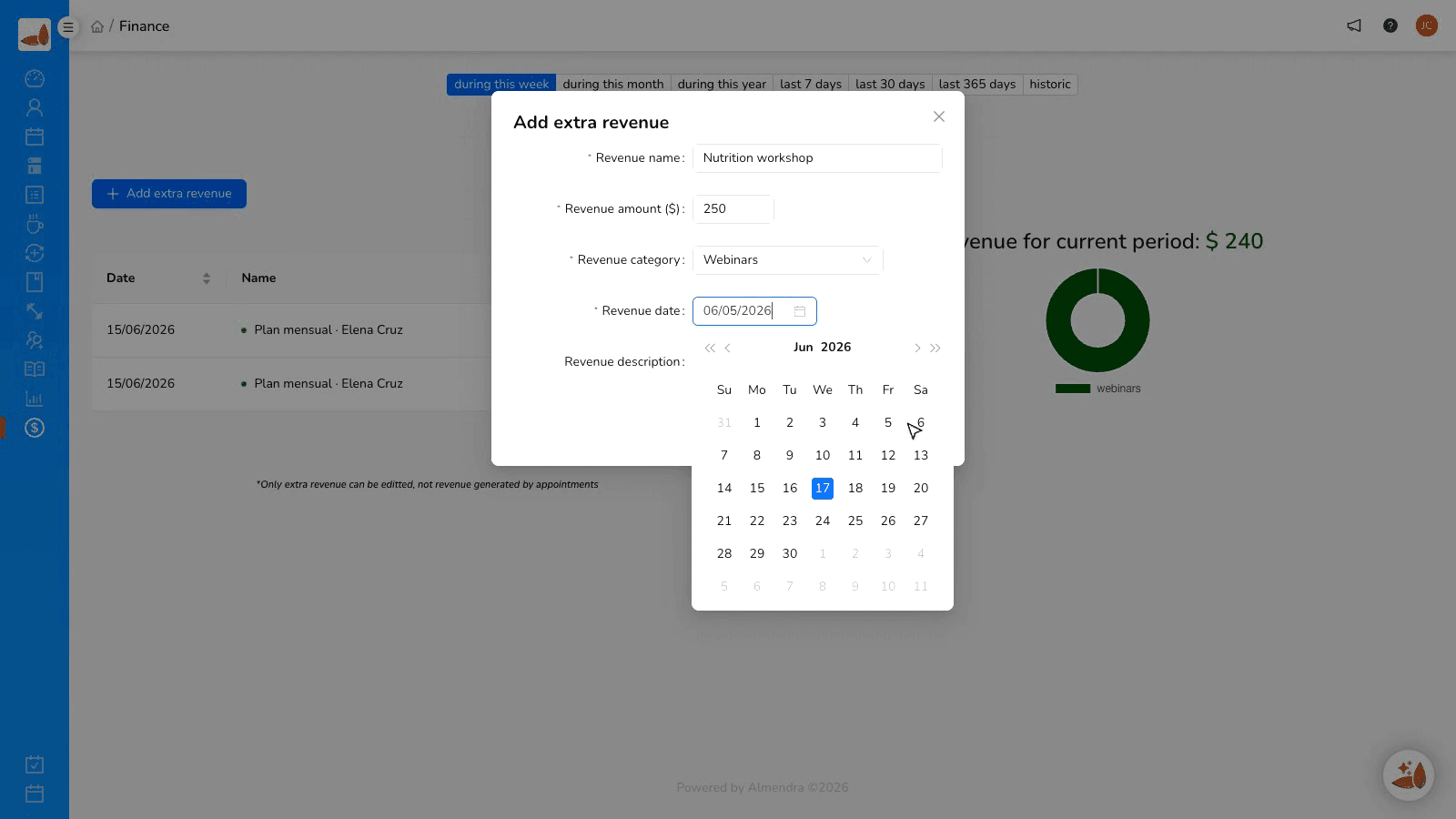Click the calendar icon in Revenue date field

pyautogui.click(x=800, y=311)
